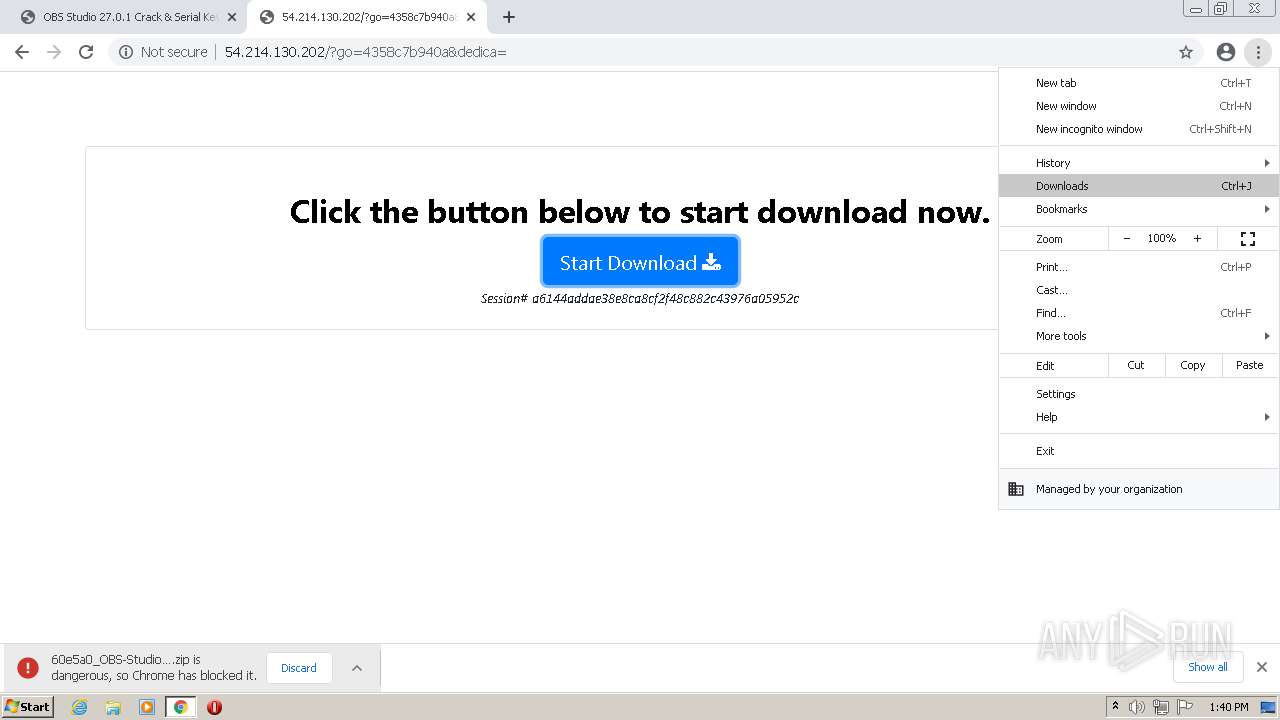Close the three-dot Chrome menu button

[1258, 52]
